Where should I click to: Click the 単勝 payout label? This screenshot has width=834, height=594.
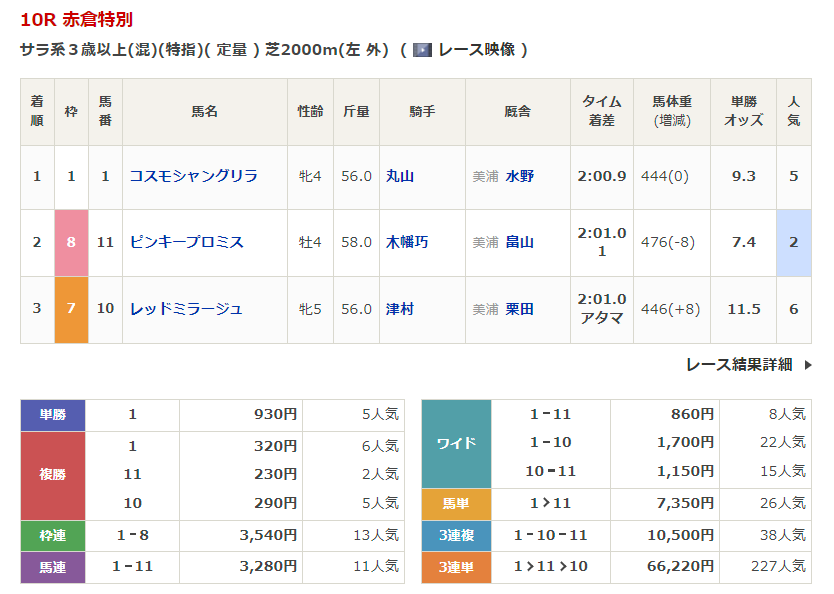pos(53,415)
